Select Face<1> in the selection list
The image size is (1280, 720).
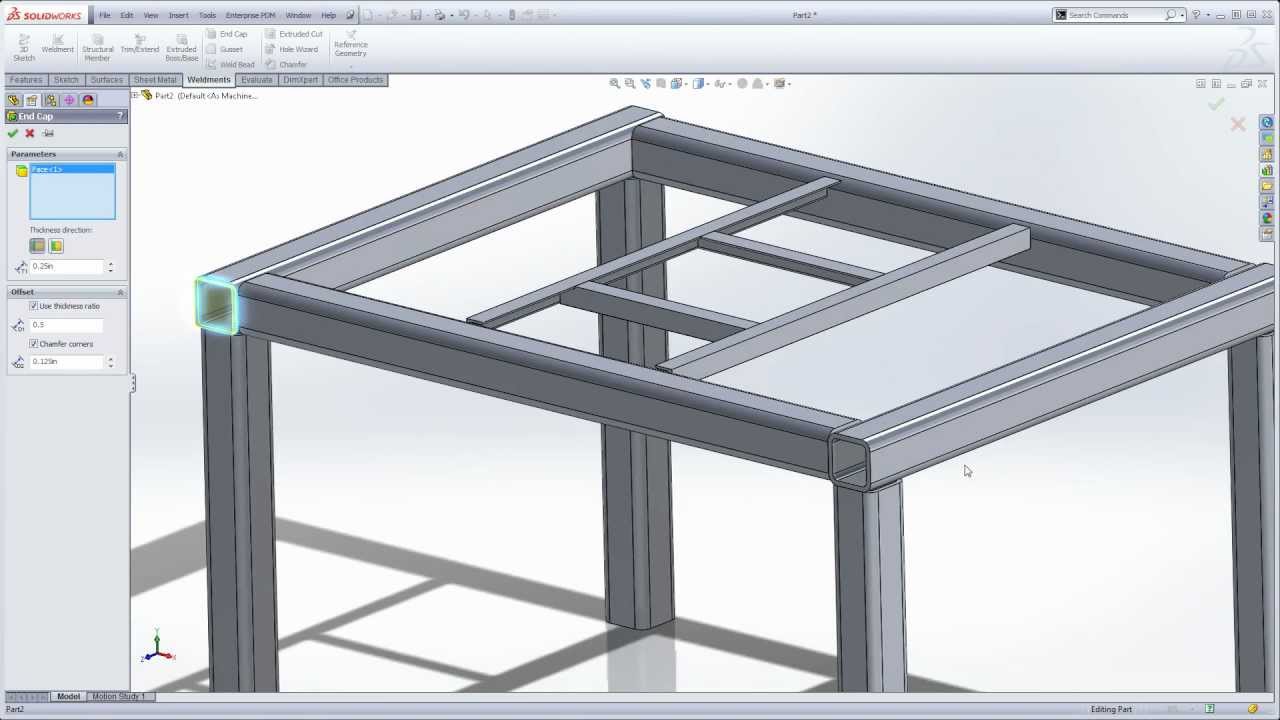coord(47,170)
